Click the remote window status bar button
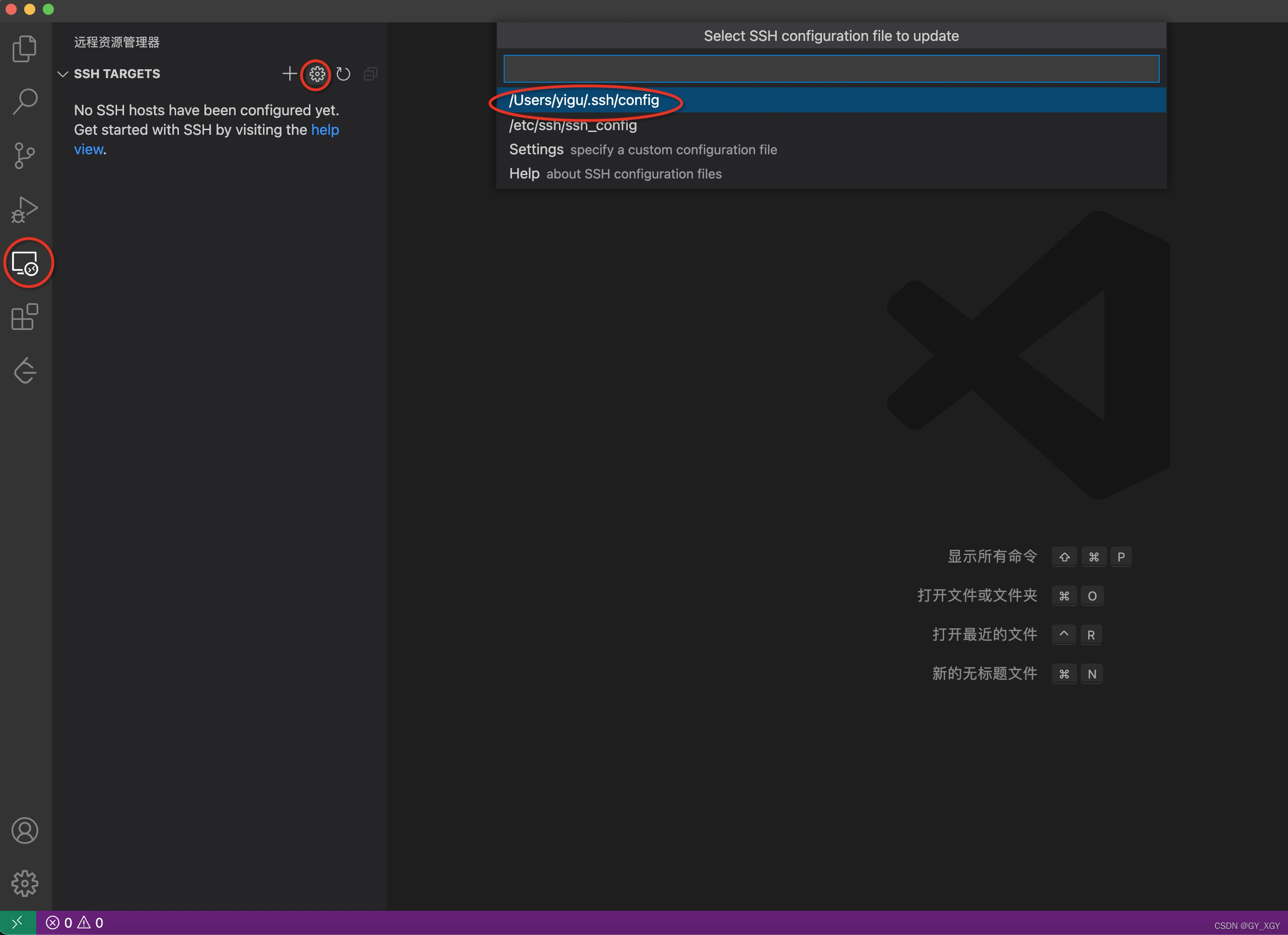 tap(18, 922)
